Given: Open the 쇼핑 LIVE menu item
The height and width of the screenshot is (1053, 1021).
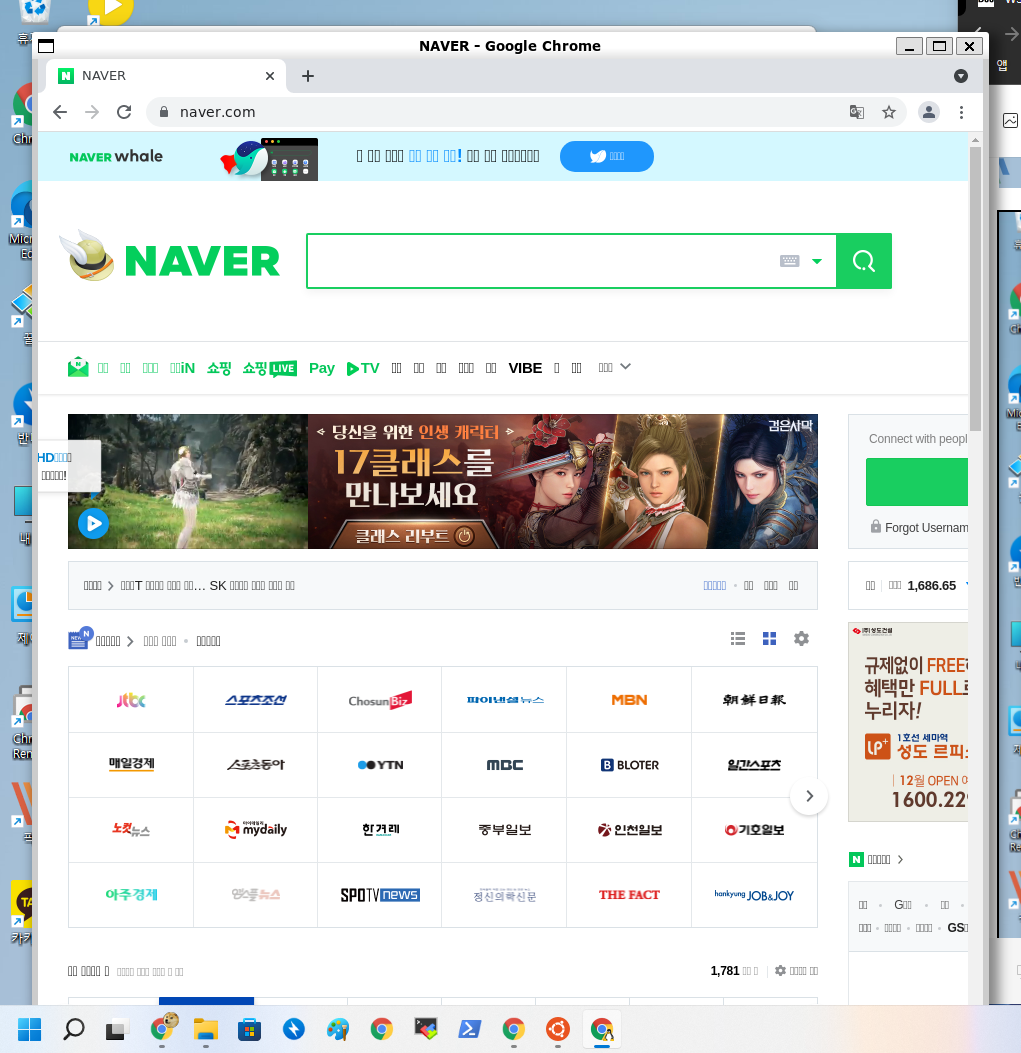Looking at the screenshot, I should point(269,368).
